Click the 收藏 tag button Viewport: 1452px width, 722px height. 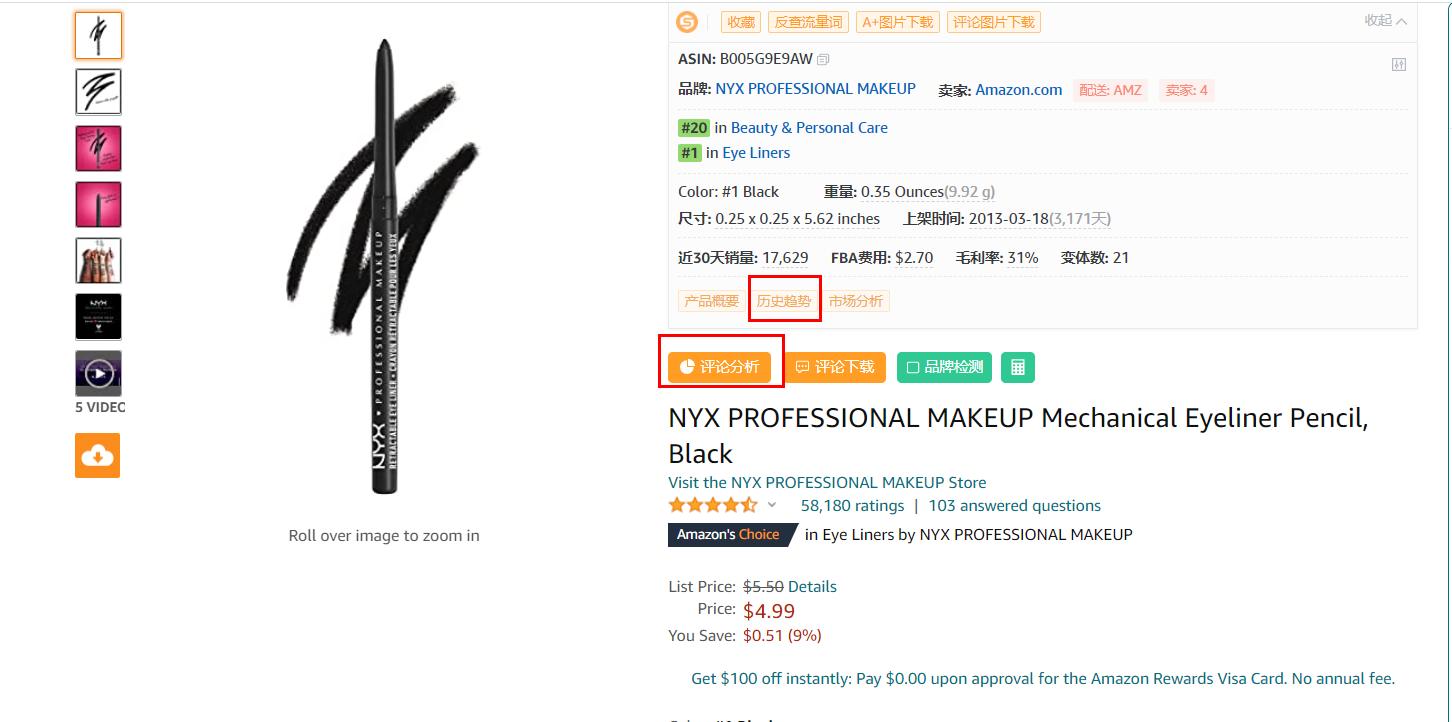[741, 22]
